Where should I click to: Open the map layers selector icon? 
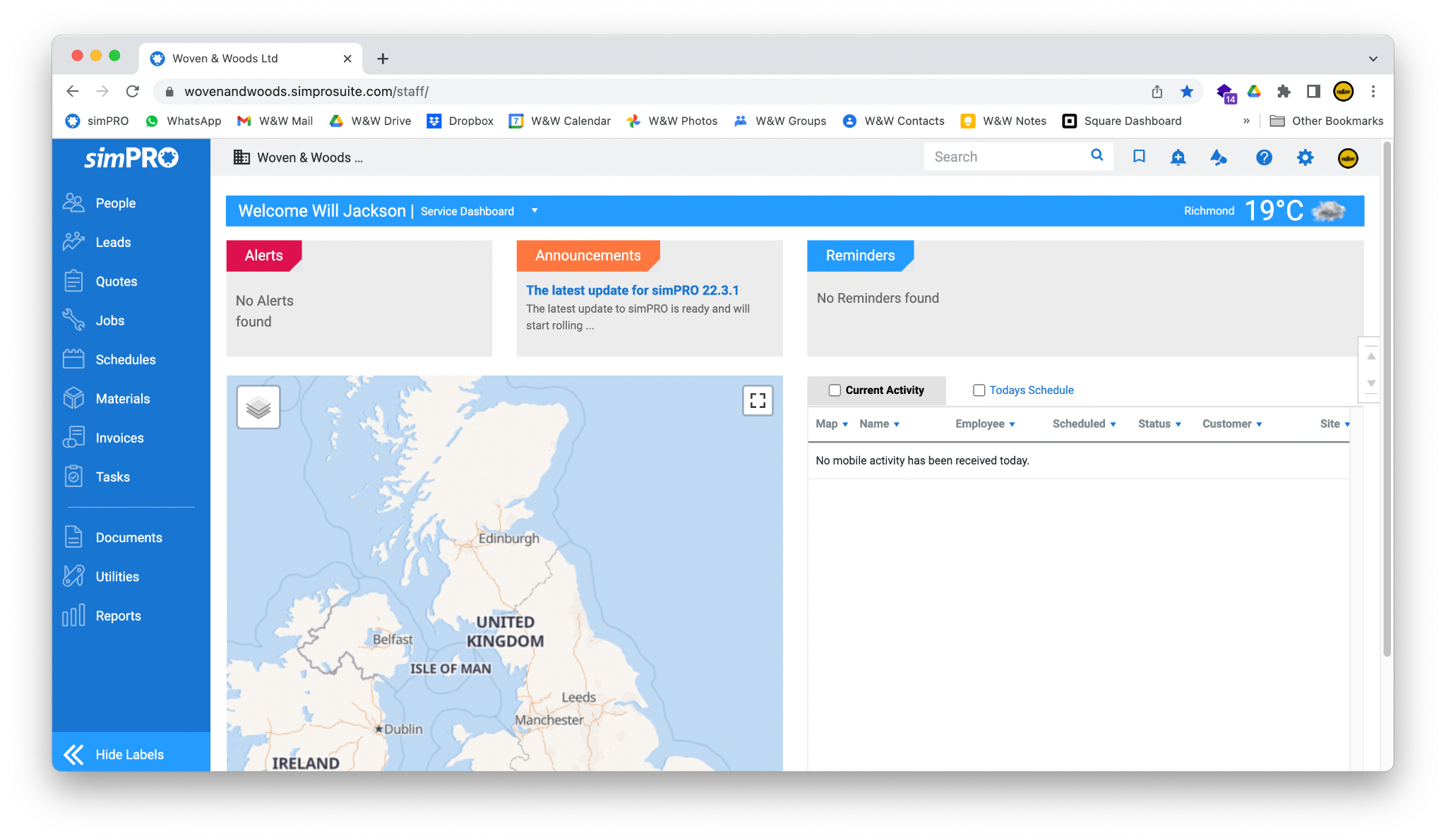258,407
